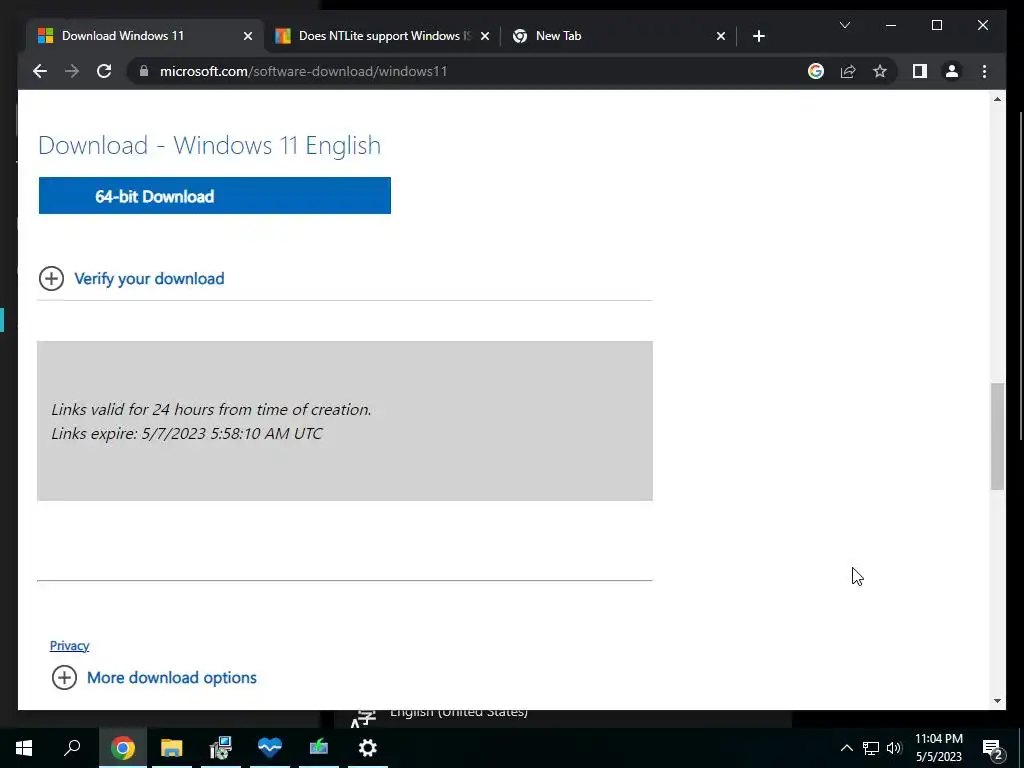This screenshot has height=768, width=1024.
Task: Switch to the NTLite support tab
Action: (382, 36)
